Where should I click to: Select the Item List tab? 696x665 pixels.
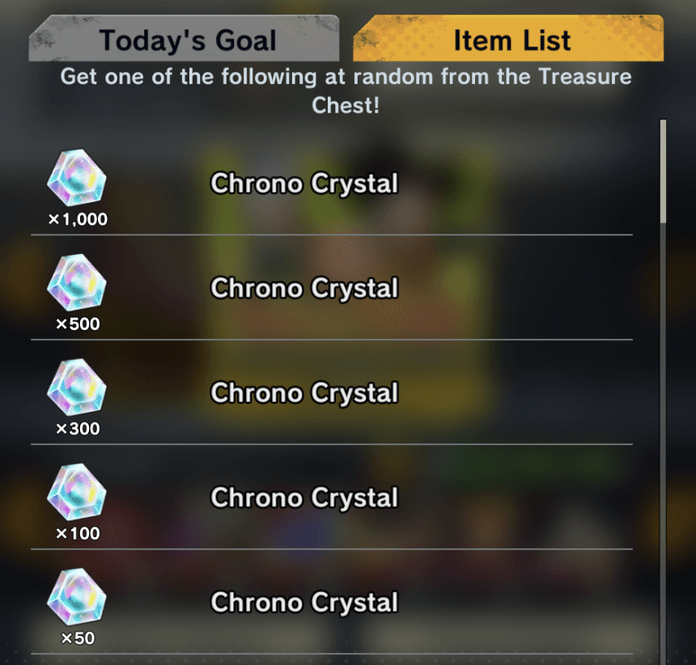[x=511, y=41]
